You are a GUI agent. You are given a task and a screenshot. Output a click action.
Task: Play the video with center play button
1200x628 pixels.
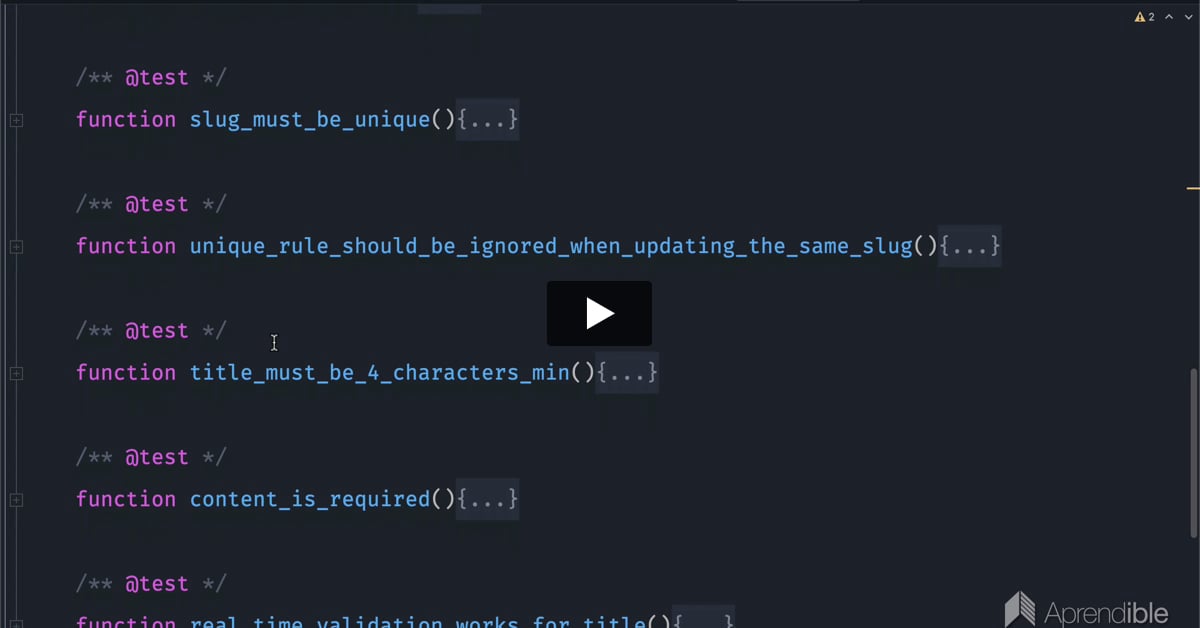tap(599, 313)
